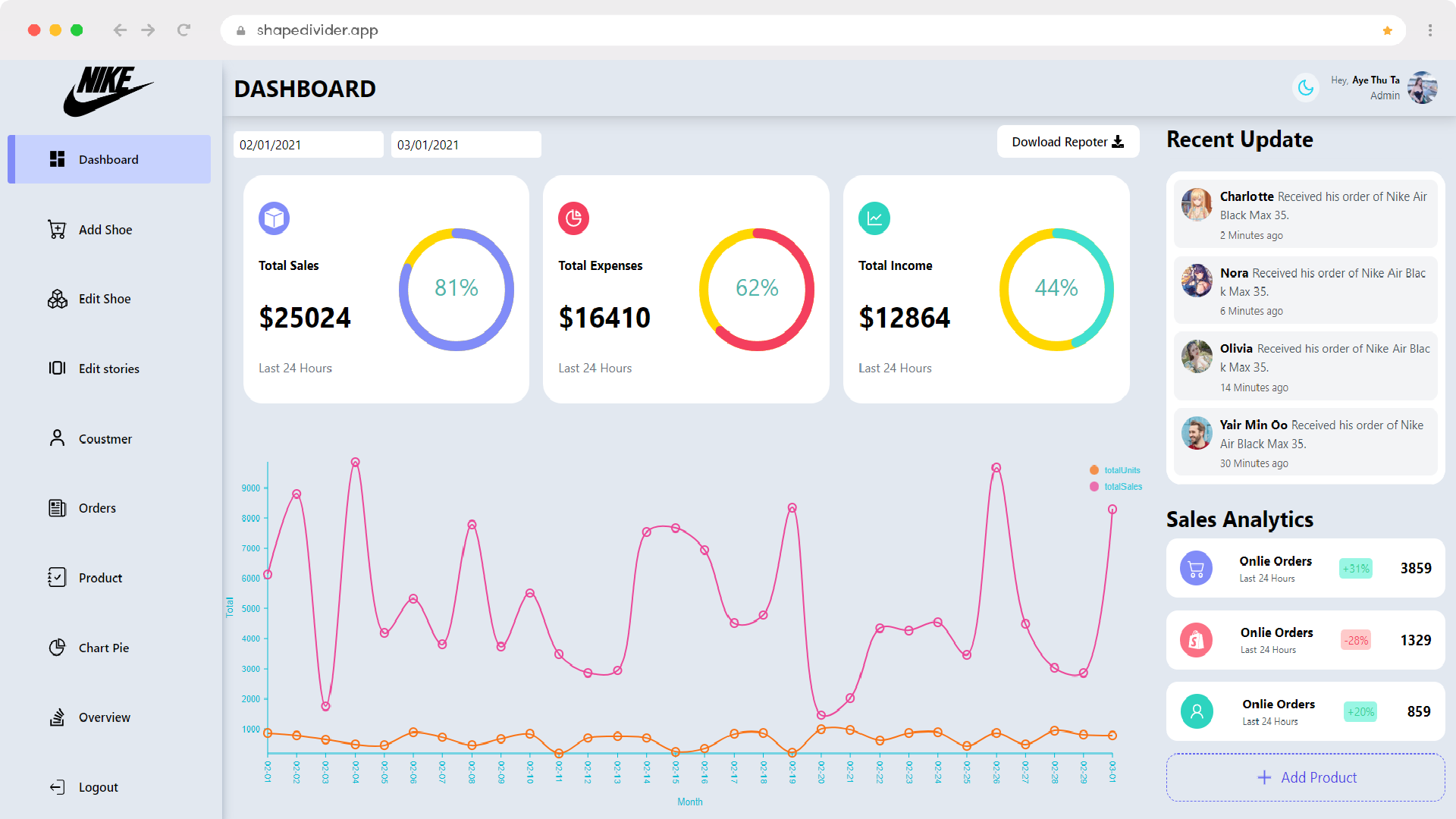This screenshot has height=819, width=1456.
Task: Expand the Admin profile menu
Action: (1422, 87)
